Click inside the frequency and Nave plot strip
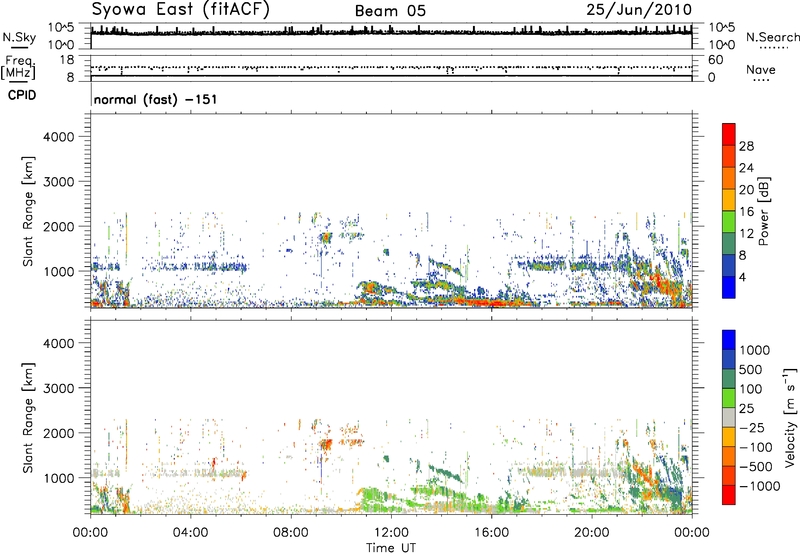 coord(391,68)
